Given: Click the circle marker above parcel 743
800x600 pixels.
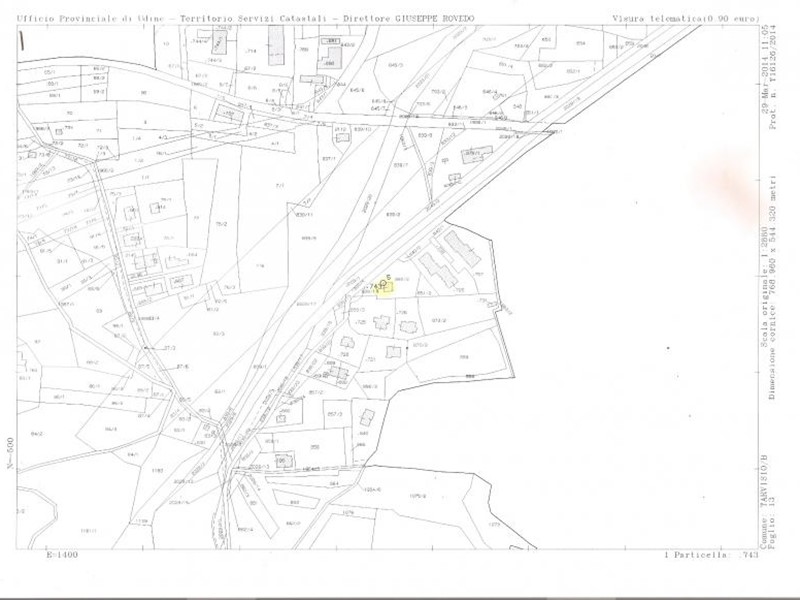Looking at the screenshot, I should pyautogui.click(x=384, y=284).
